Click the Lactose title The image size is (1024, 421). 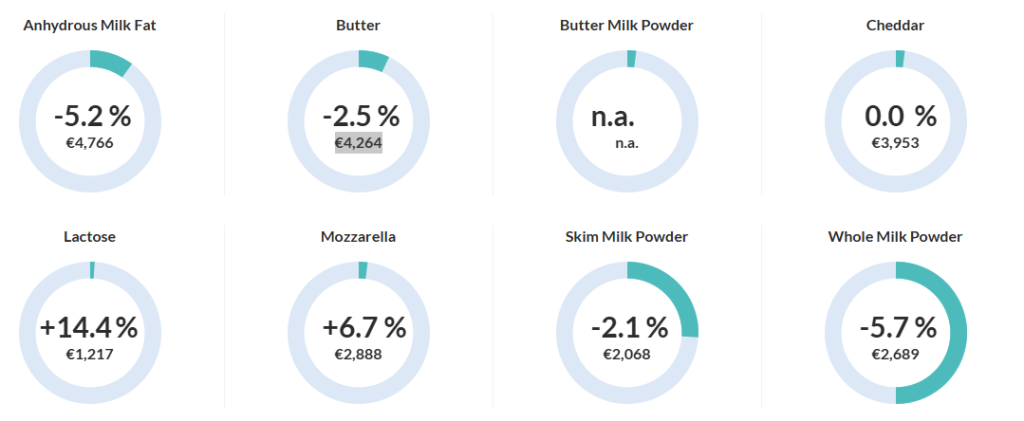(x=90, y=237)
